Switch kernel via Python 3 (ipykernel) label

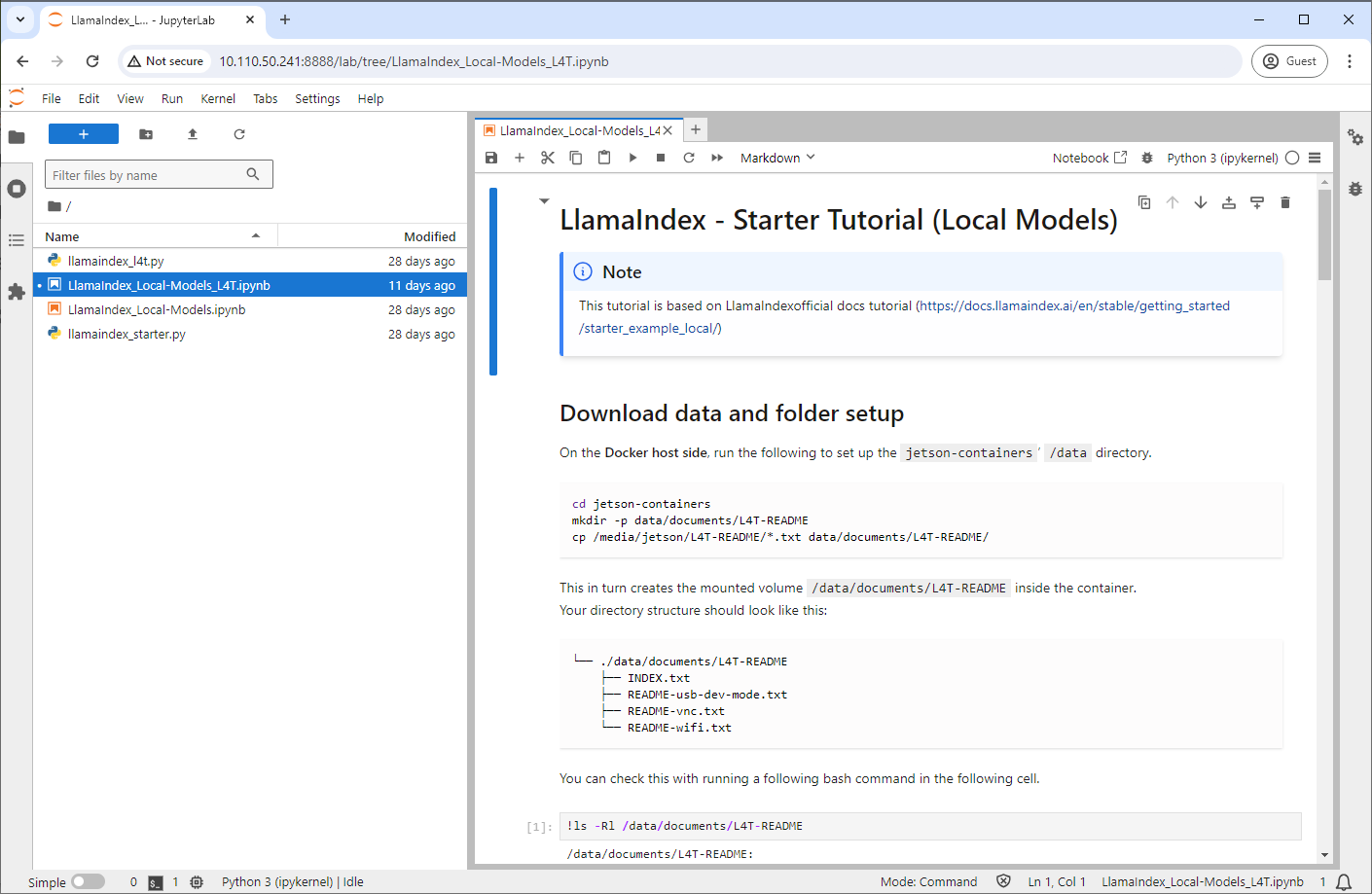[1222, 158]
